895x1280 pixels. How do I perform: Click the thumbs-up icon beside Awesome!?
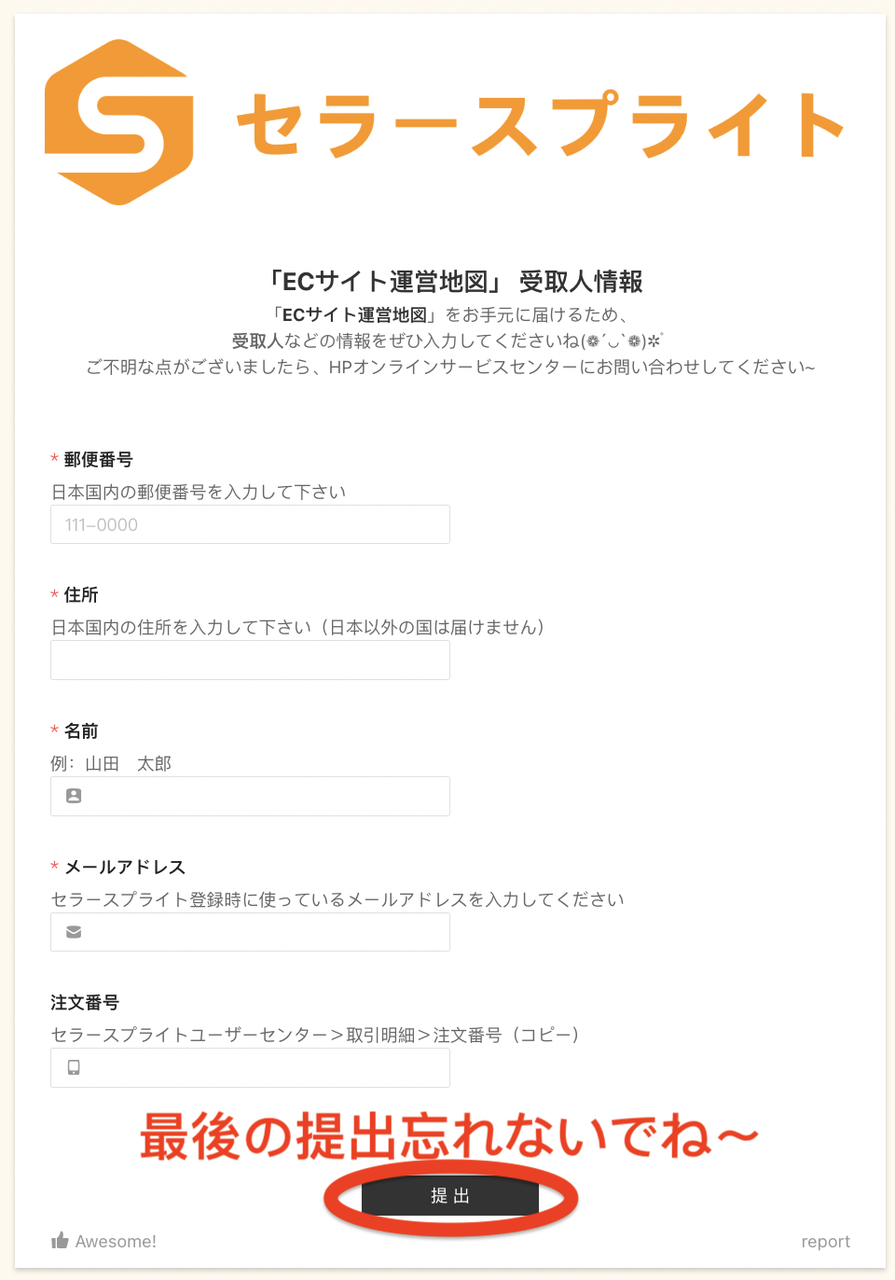[x=60, y=1241]
